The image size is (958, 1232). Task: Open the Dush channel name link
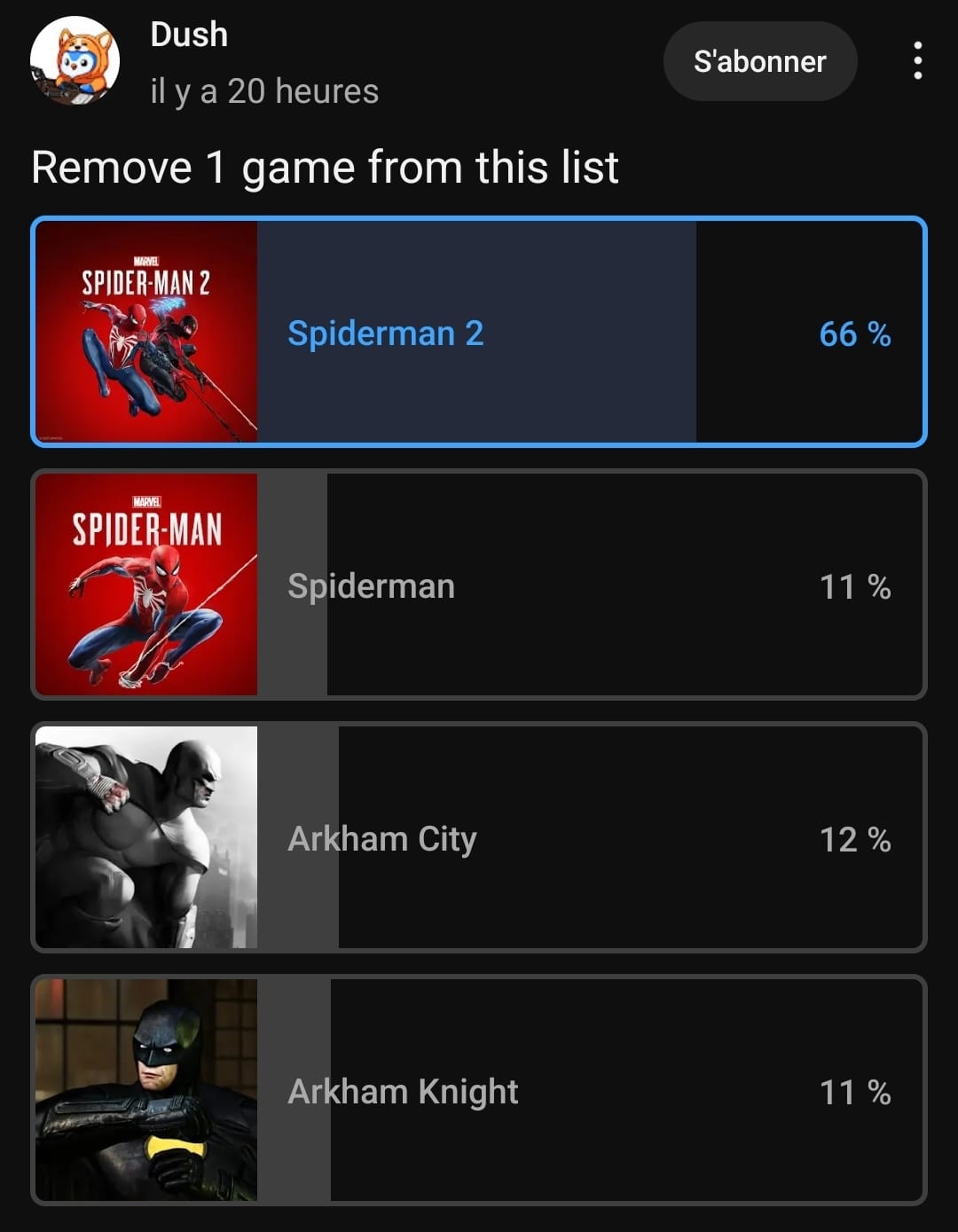click(x=189, y=35)
